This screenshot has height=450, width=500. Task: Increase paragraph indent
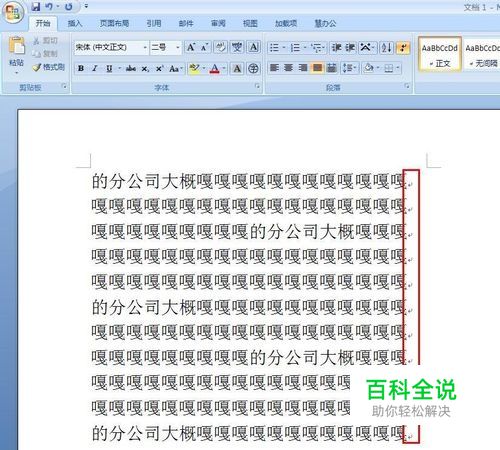[x=350, y=48]
